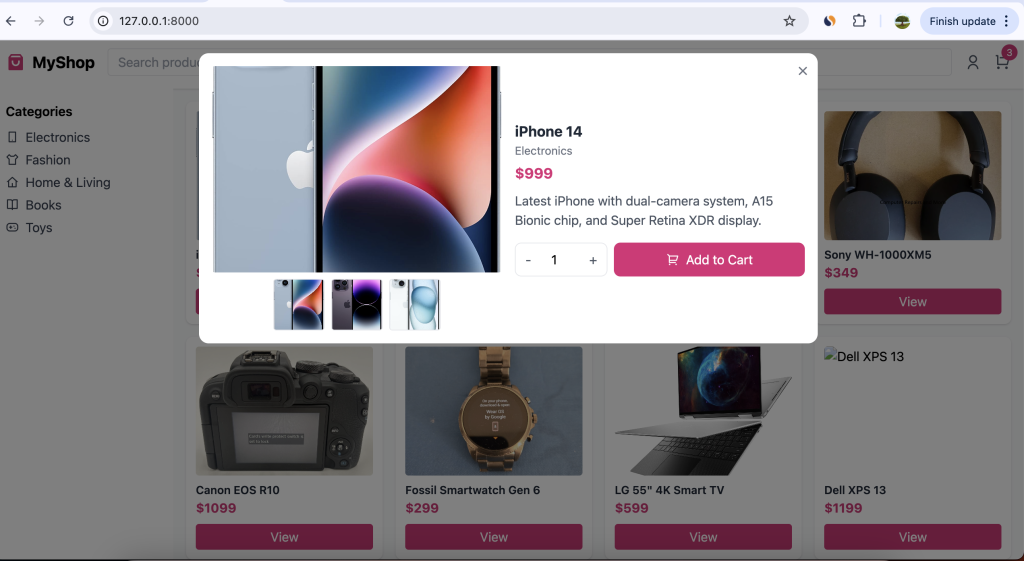Open the Fashion category

[48, 160]
